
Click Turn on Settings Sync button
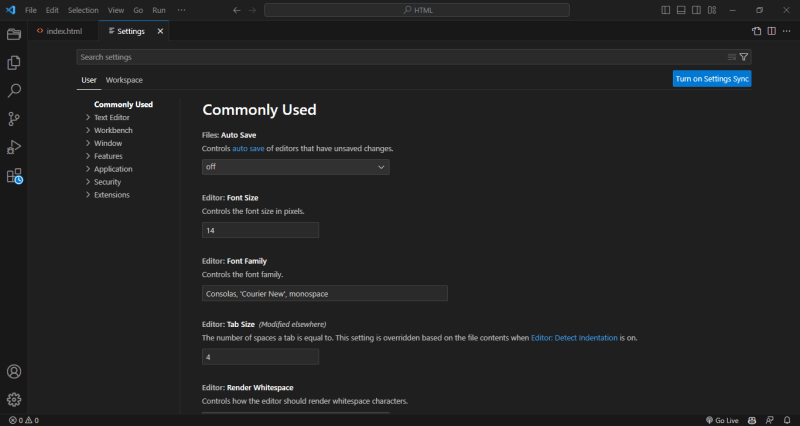coord(712,79)
